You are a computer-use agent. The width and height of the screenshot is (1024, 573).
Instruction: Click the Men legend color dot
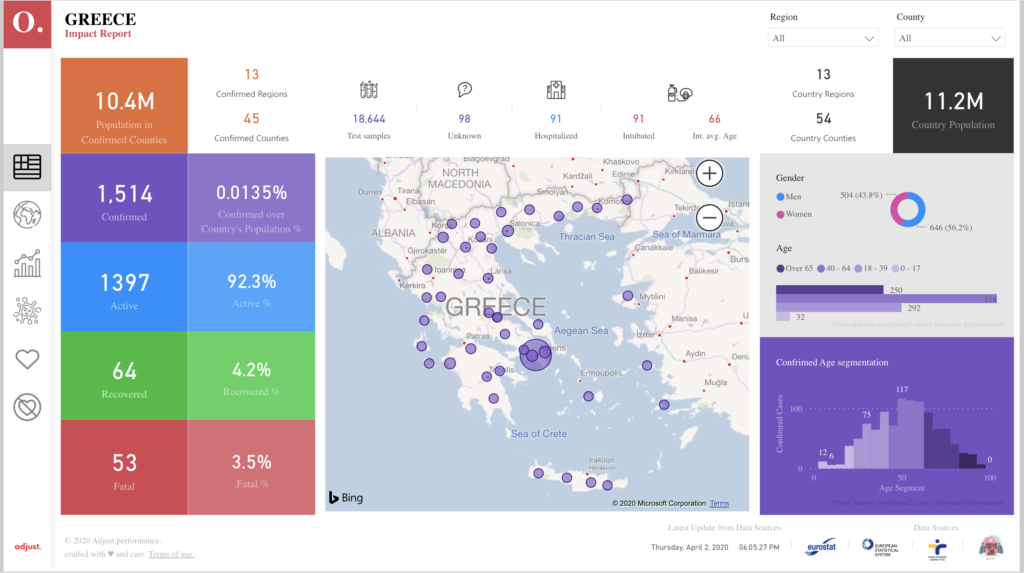pos(781,196)
